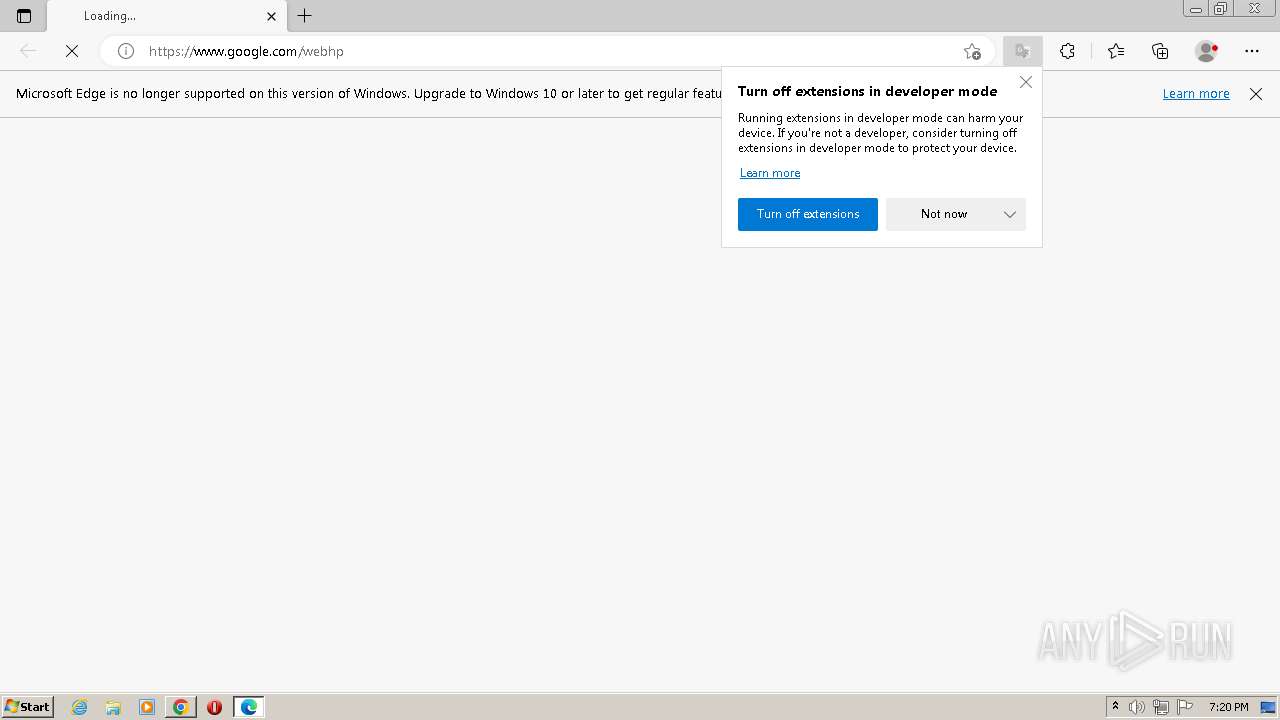This screenshot has height=720, width=1280.
Task: Open Learn more in the unsupported notice bar
Action: pos(1196,93)
